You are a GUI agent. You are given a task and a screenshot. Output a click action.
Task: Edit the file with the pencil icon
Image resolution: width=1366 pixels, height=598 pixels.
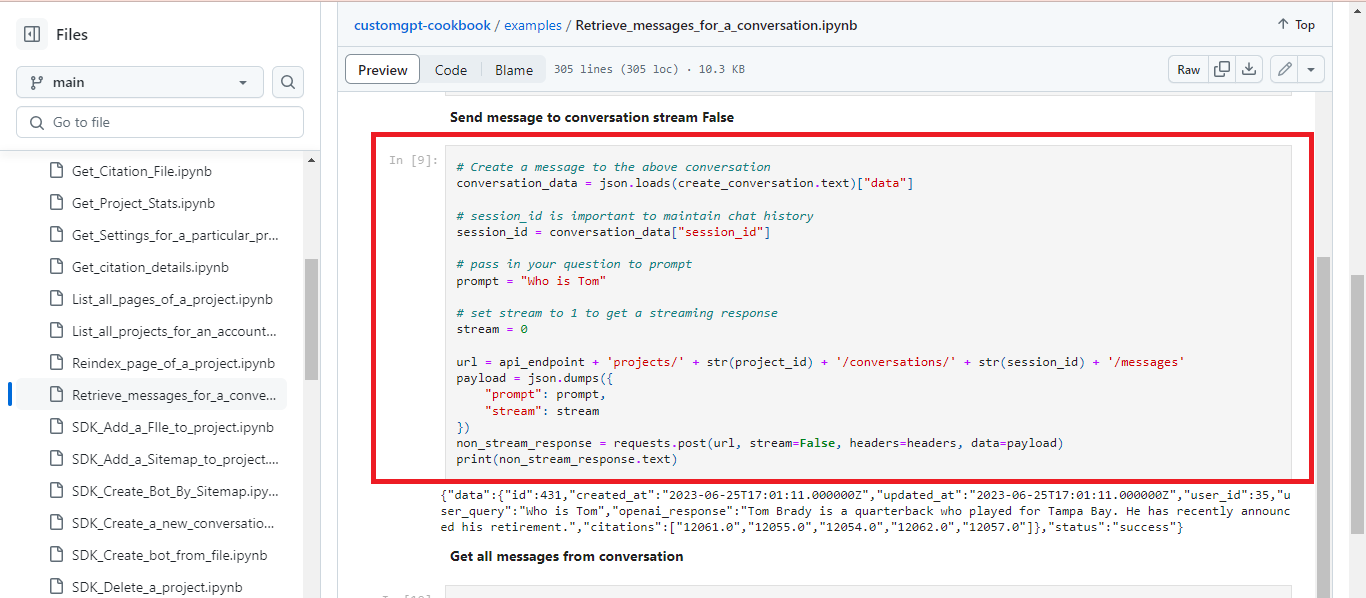click(x=1284, y=69)
